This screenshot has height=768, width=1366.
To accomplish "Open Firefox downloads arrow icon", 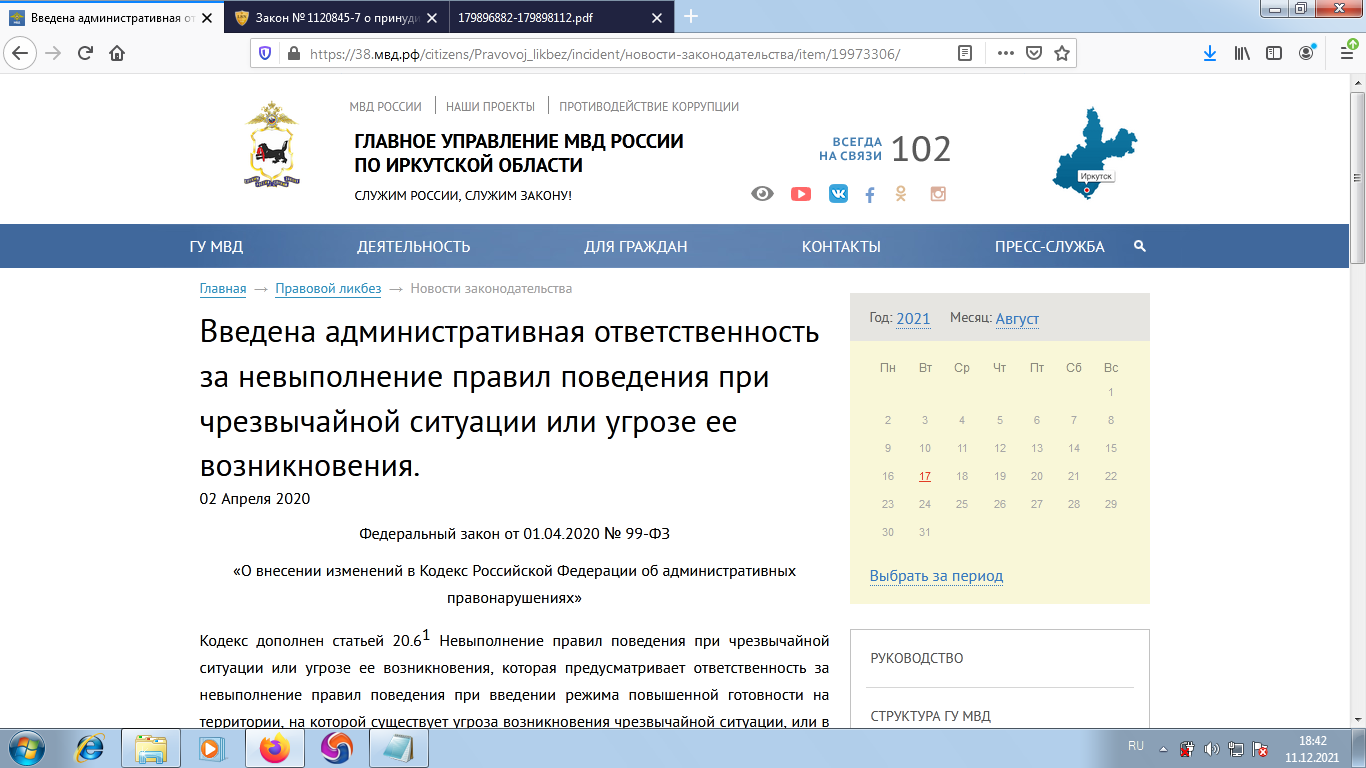I will [1209, 53].
